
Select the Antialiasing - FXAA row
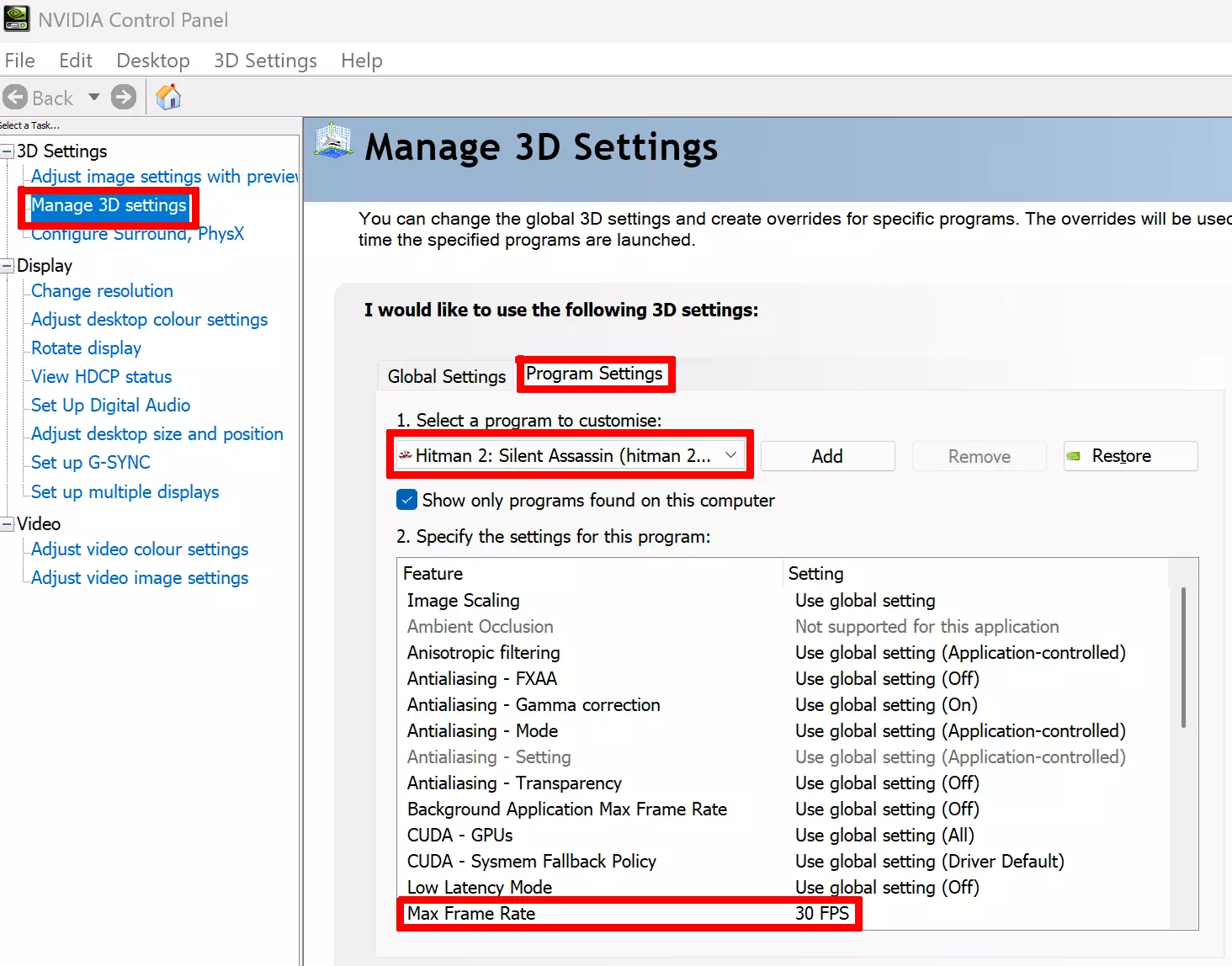point(783,679)
